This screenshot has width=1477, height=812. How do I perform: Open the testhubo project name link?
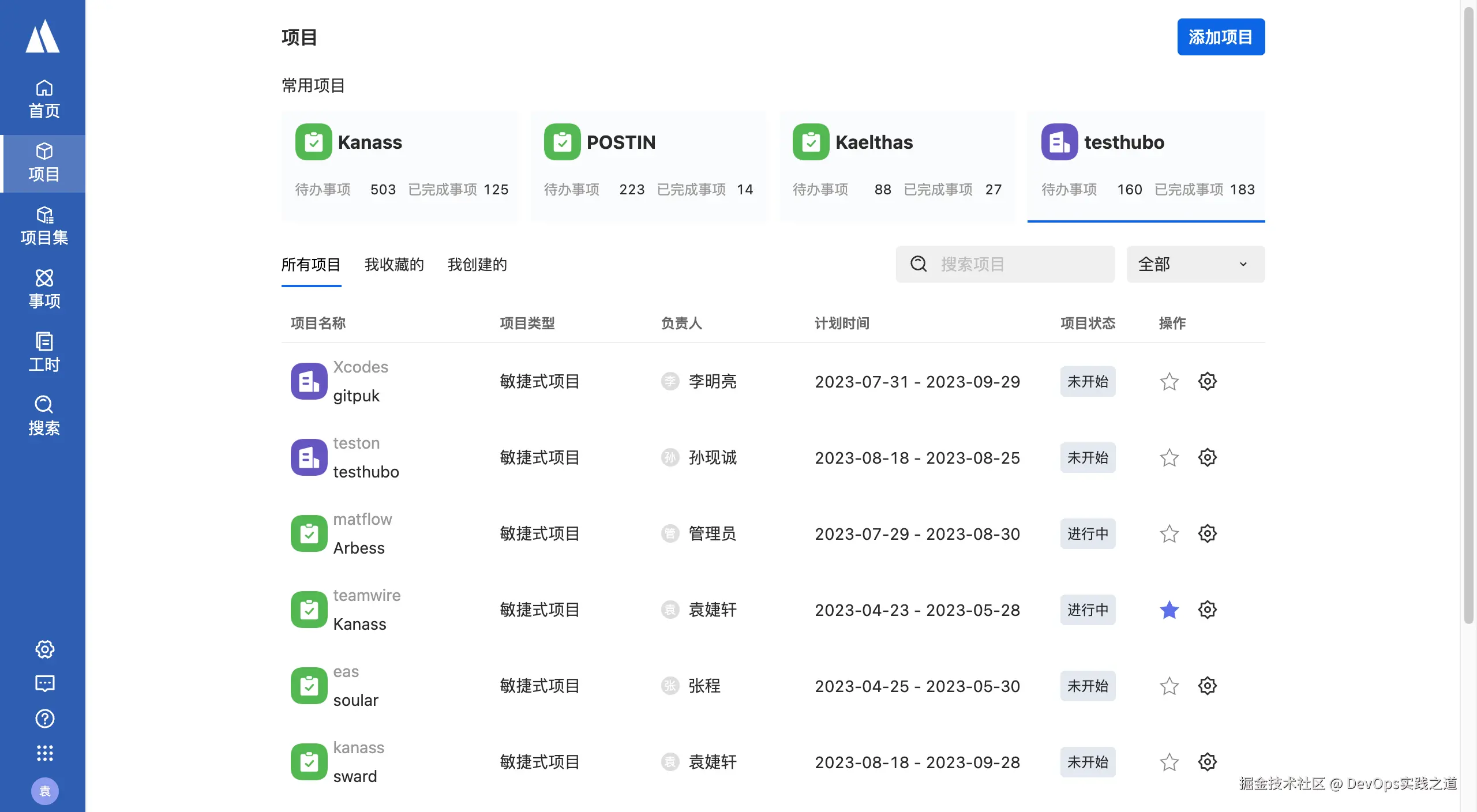click(366, 472)
